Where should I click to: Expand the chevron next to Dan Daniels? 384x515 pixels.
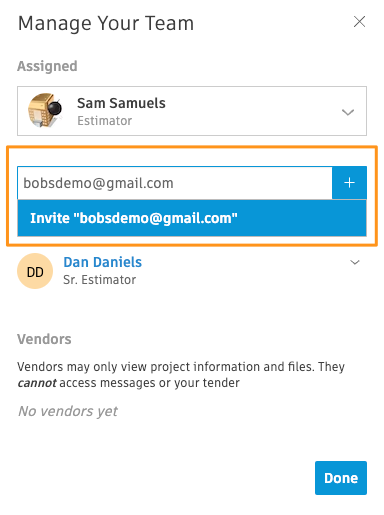tap(355, 262)
